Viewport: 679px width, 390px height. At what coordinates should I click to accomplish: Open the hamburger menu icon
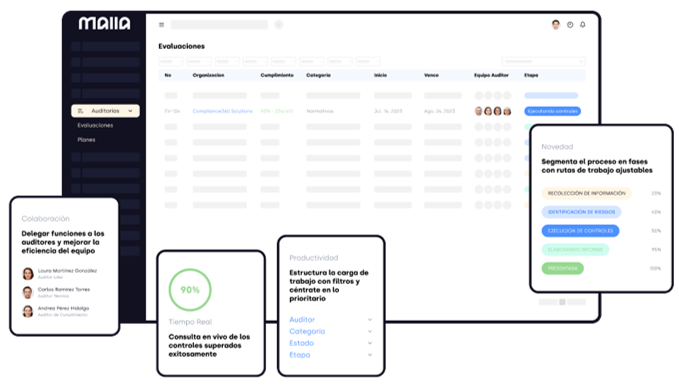pyautogui.click(x=162, y=25)
